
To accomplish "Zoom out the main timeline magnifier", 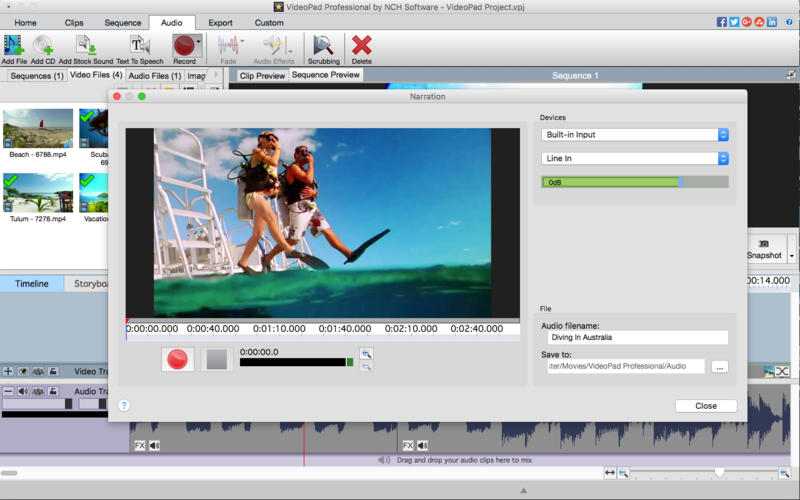I will (623, 473).
